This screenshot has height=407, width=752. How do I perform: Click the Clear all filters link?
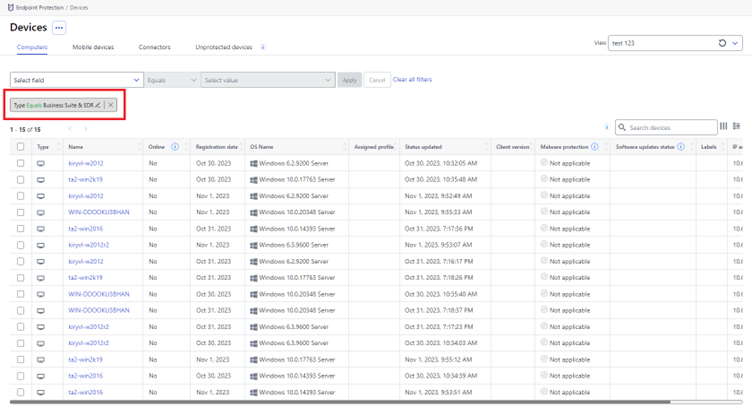coord(412,80)
